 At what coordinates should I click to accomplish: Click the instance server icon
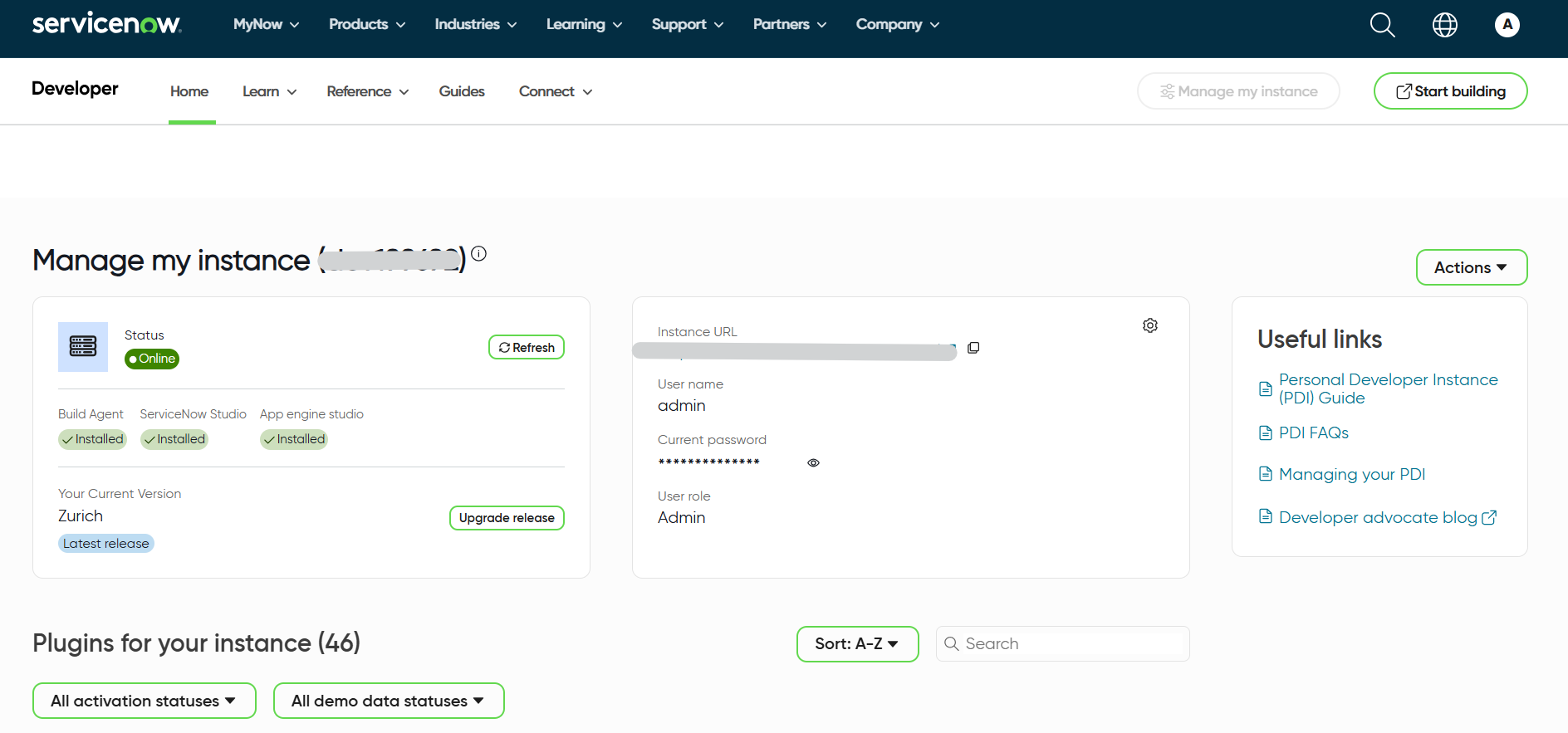click(83, 346)
